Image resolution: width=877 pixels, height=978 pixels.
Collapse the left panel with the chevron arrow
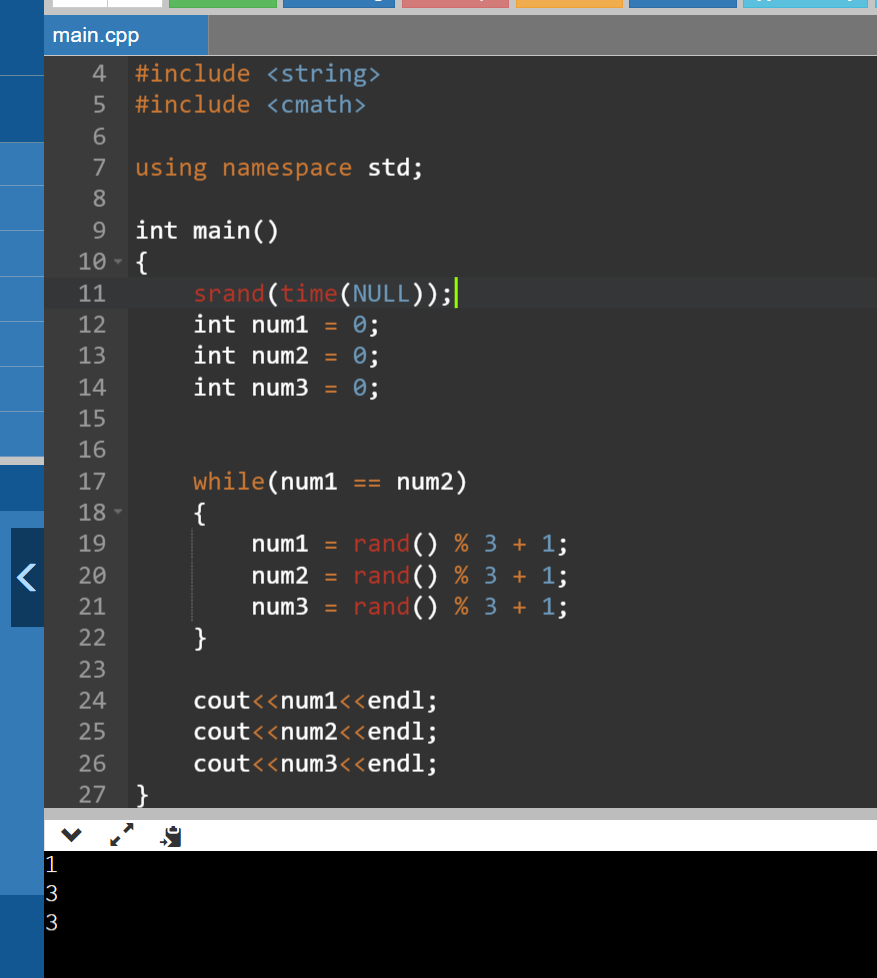27,577
